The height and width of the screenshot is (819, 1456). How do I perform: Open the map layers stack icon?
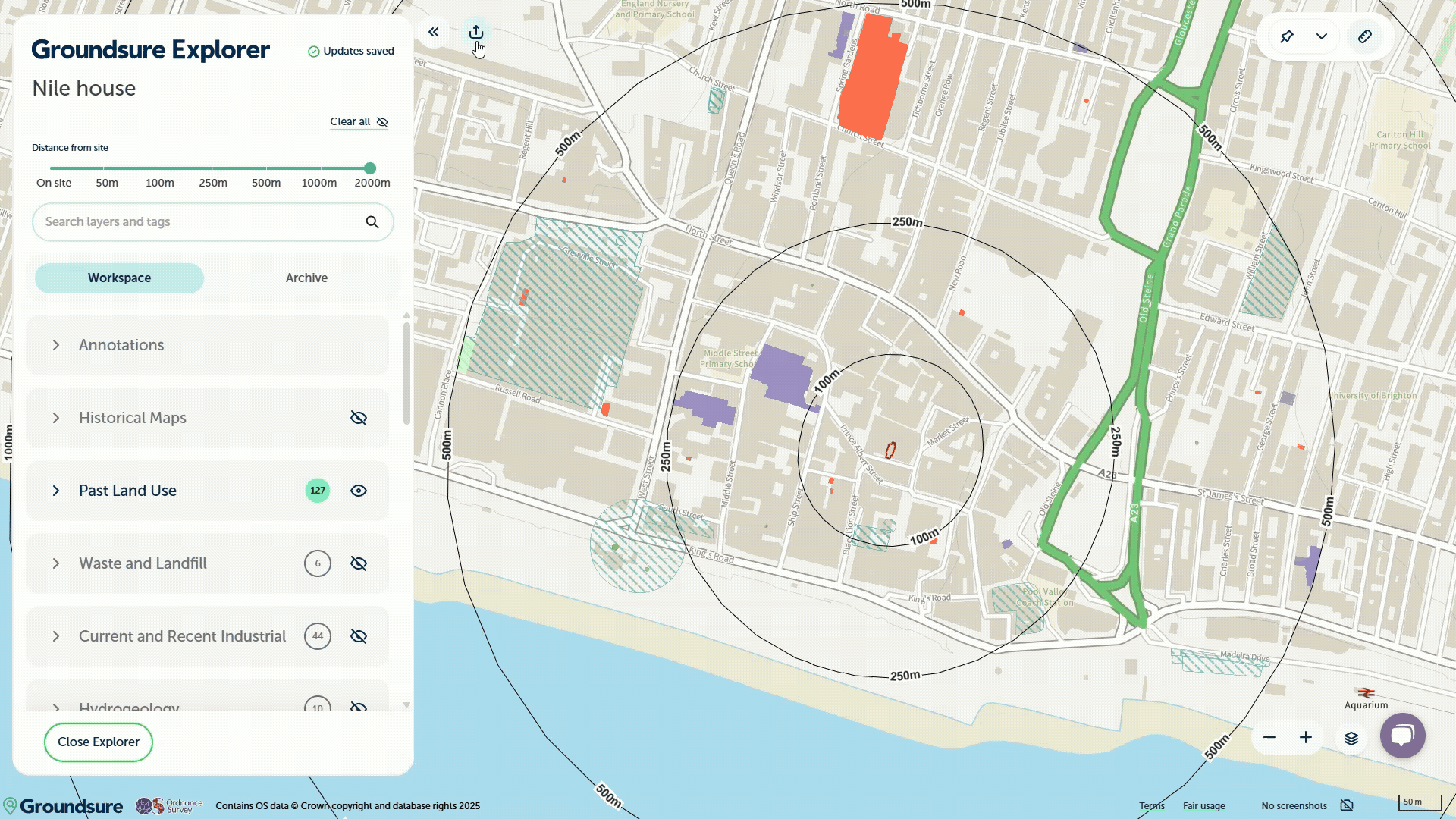pyautogui.click(x=1351, y=738)
